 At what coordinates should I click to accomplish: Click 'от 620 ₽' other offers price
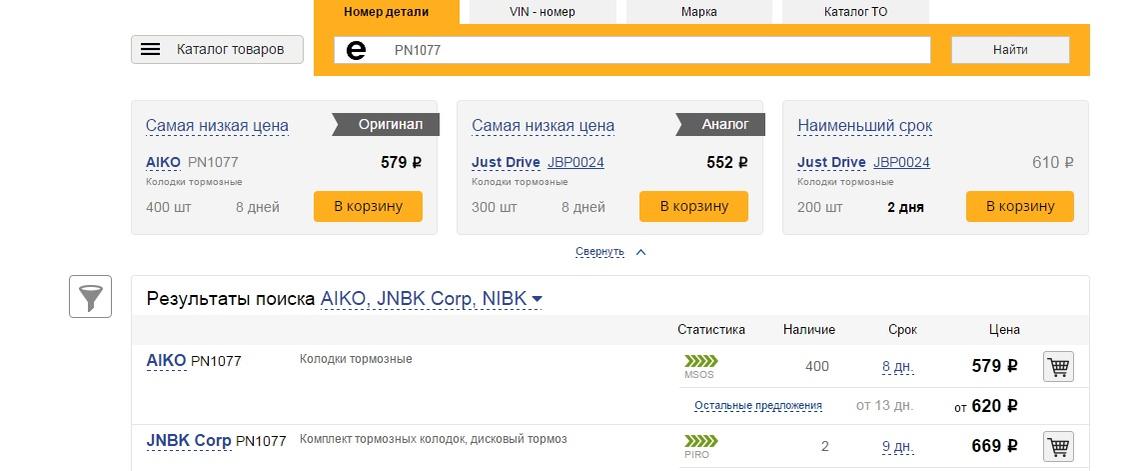(986, 406)
